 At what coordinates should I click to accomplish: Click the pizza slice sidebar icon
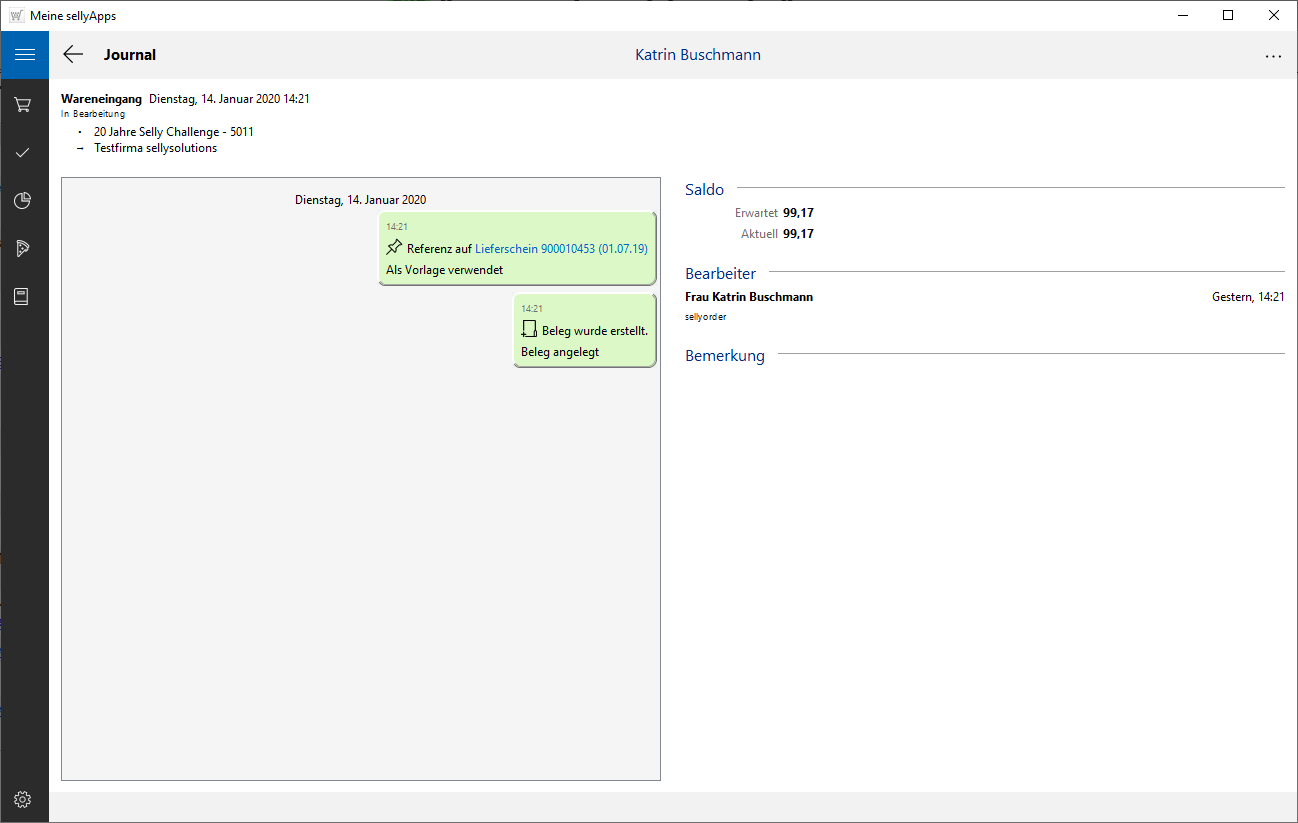pyautogui.click(x=23, y=248)
